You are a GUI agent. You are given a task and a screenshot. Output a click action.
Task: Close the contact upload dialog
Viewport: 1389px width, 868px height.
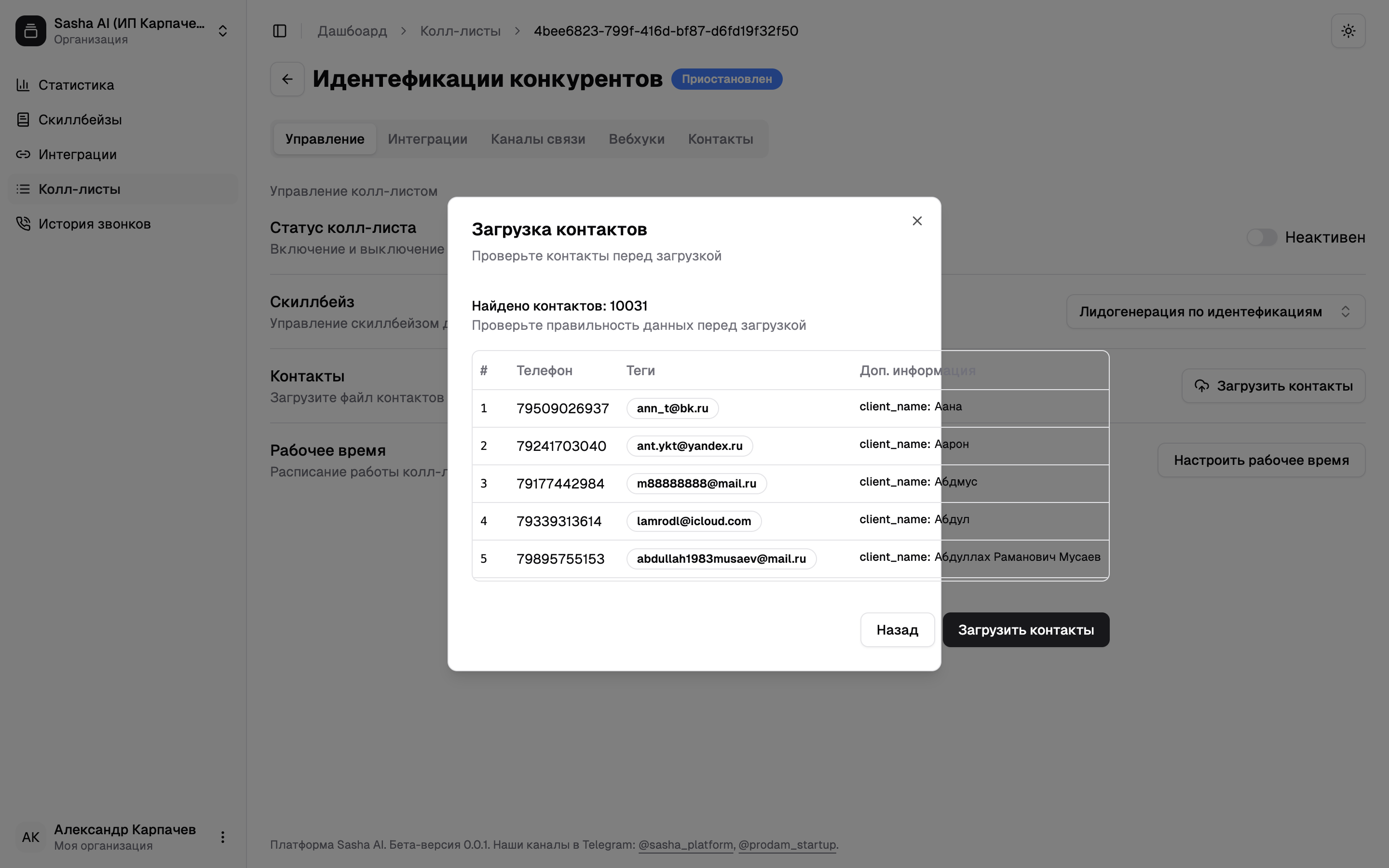pyautogui.click(x=917, y=221)
